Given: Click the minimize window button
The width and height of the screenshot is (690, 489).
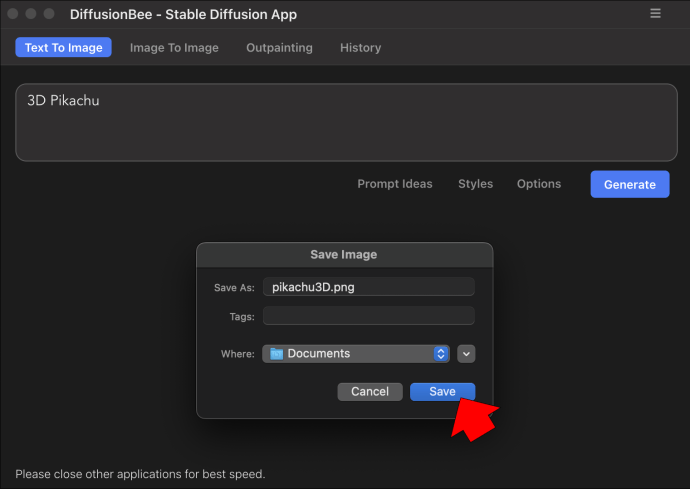Looking at the screenshot, I should [31, 14].
